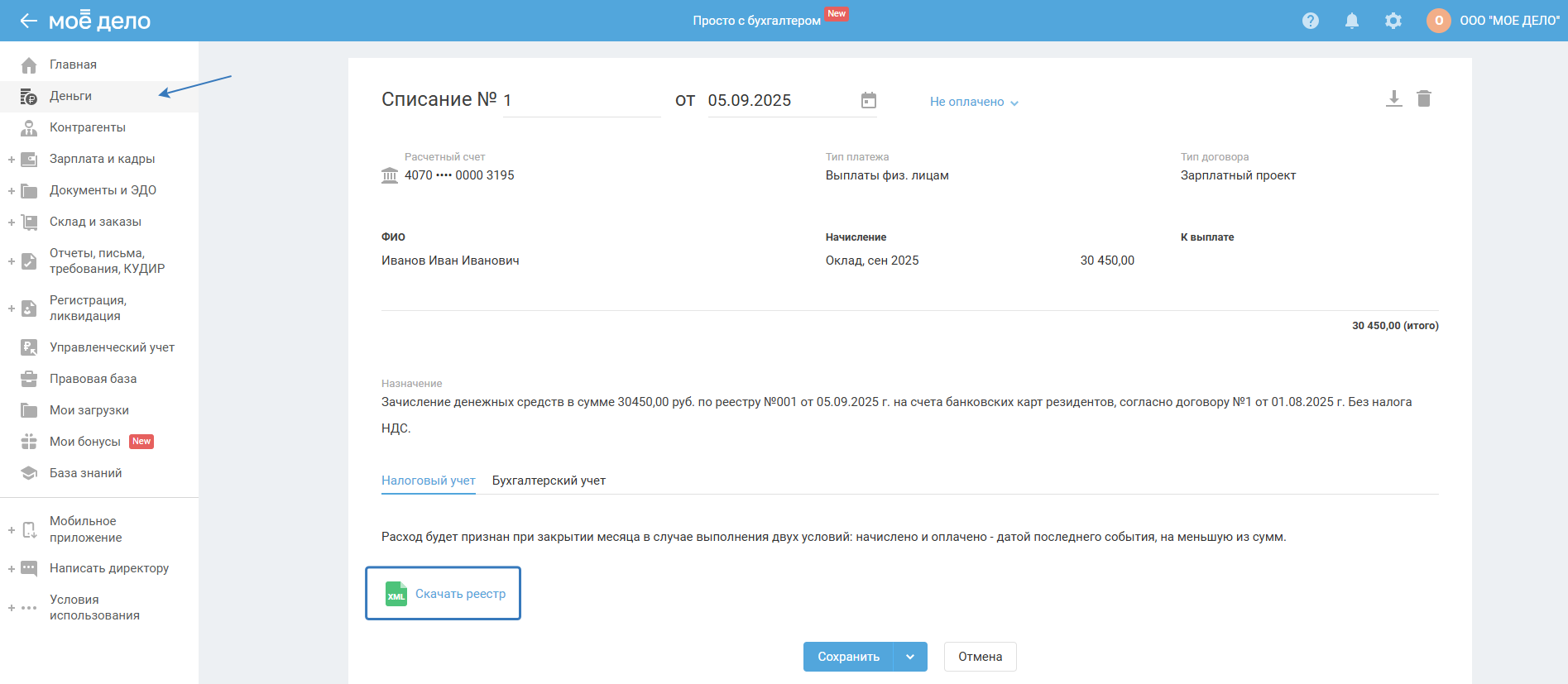Click the ООО "МОЕ ДЕЛО" account name
The height and width of the screenshot is (684, 1568).
coord(1509,21)
